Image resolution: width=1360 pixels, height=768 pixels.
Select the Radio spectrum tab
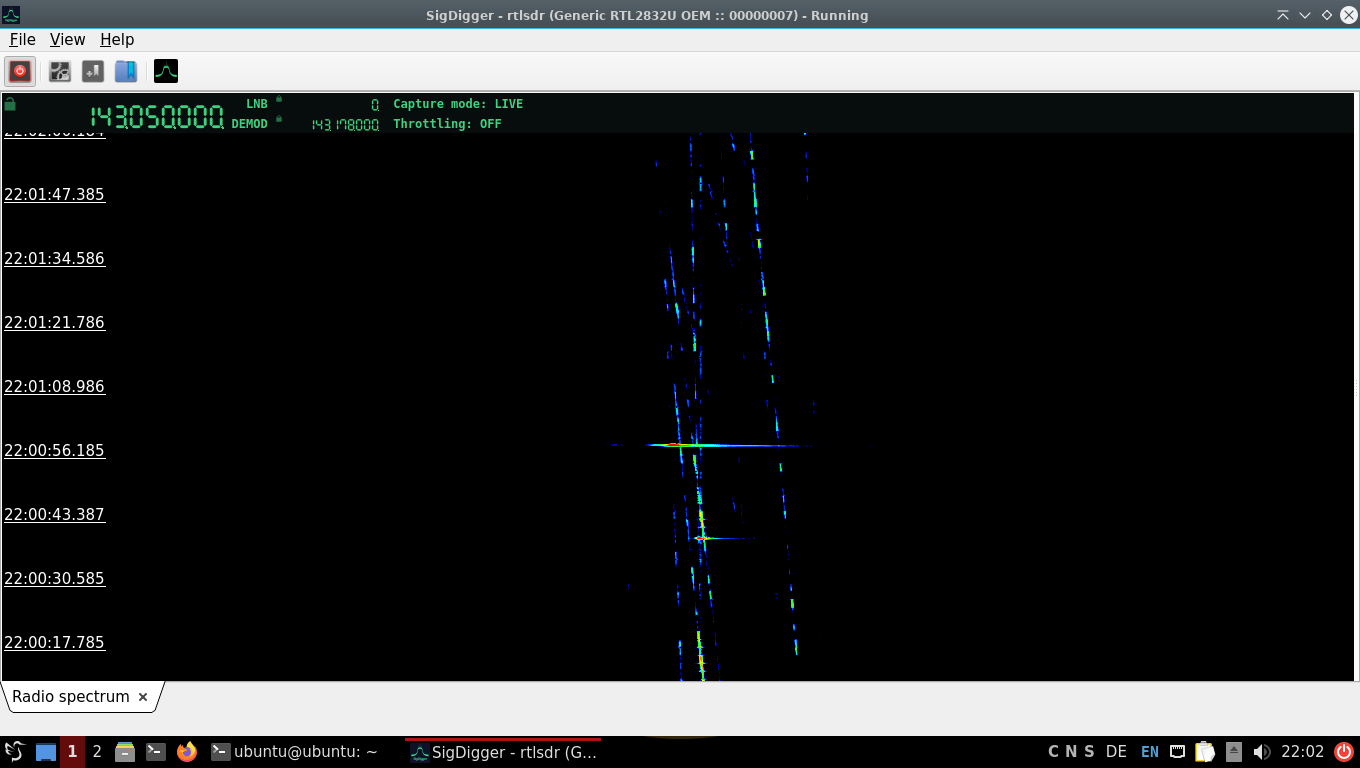pos(71,697)
